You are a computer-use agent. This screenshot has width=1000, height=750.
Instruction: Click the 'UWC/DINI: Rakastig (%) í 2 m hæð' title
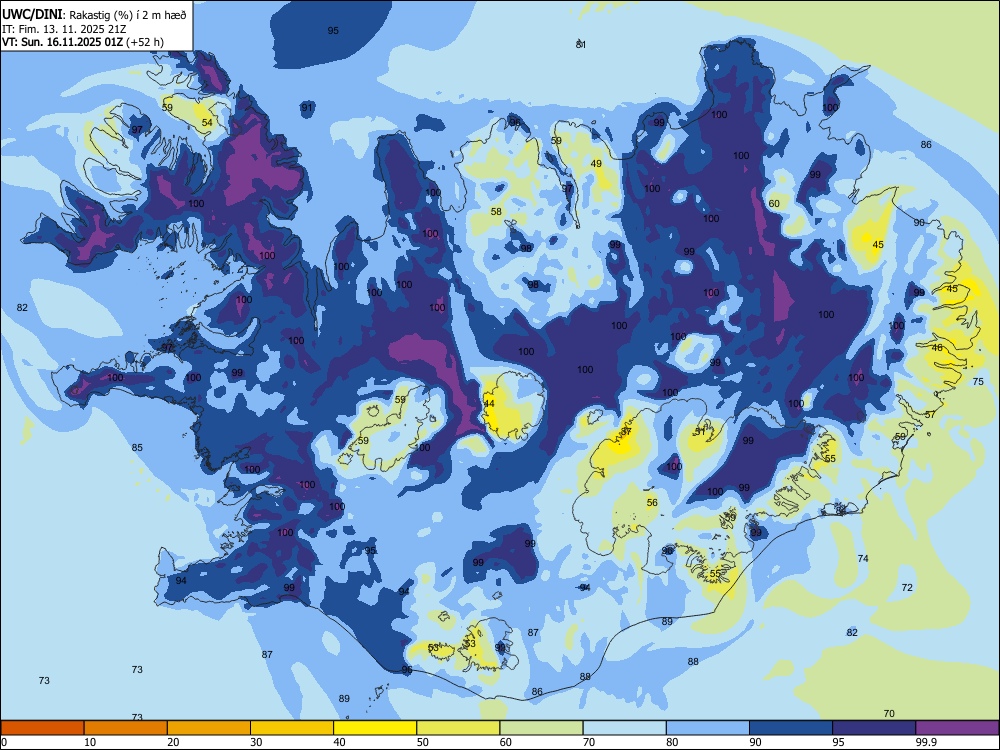[x=94, y=15]
